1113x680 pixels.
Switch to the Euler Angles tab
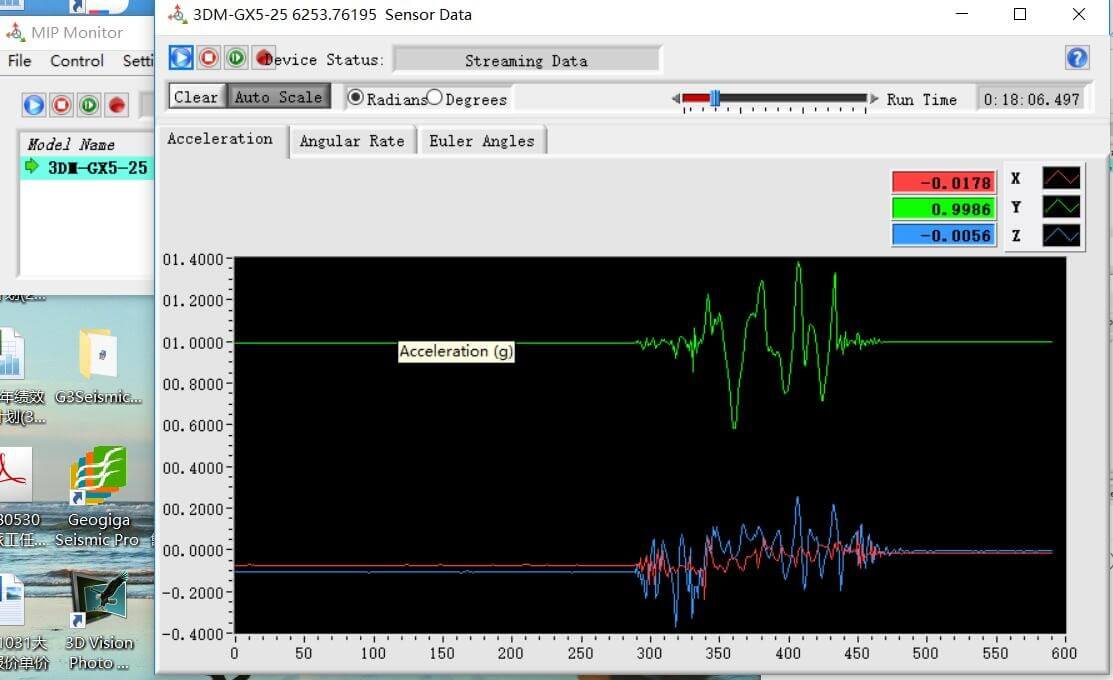(482, 141)
